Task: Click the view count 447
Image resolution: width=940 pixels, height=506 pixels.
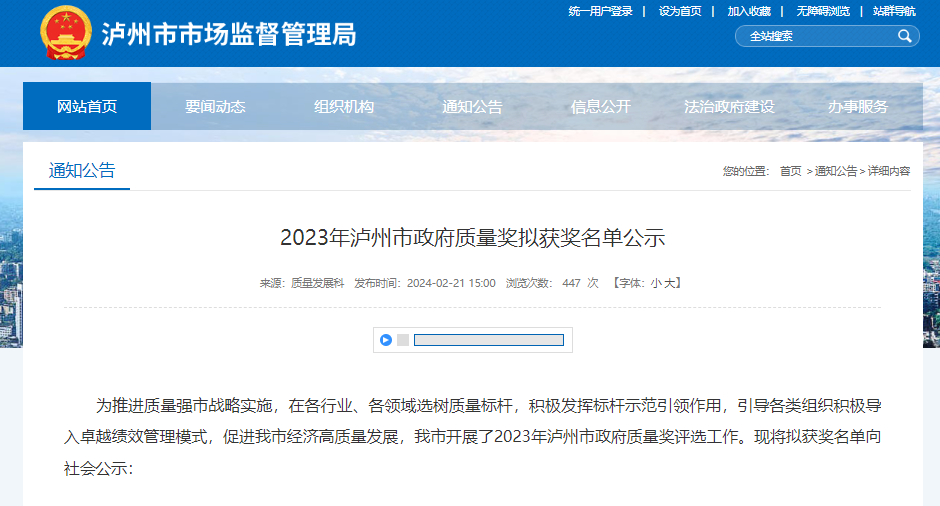Action: coord(571,283)
